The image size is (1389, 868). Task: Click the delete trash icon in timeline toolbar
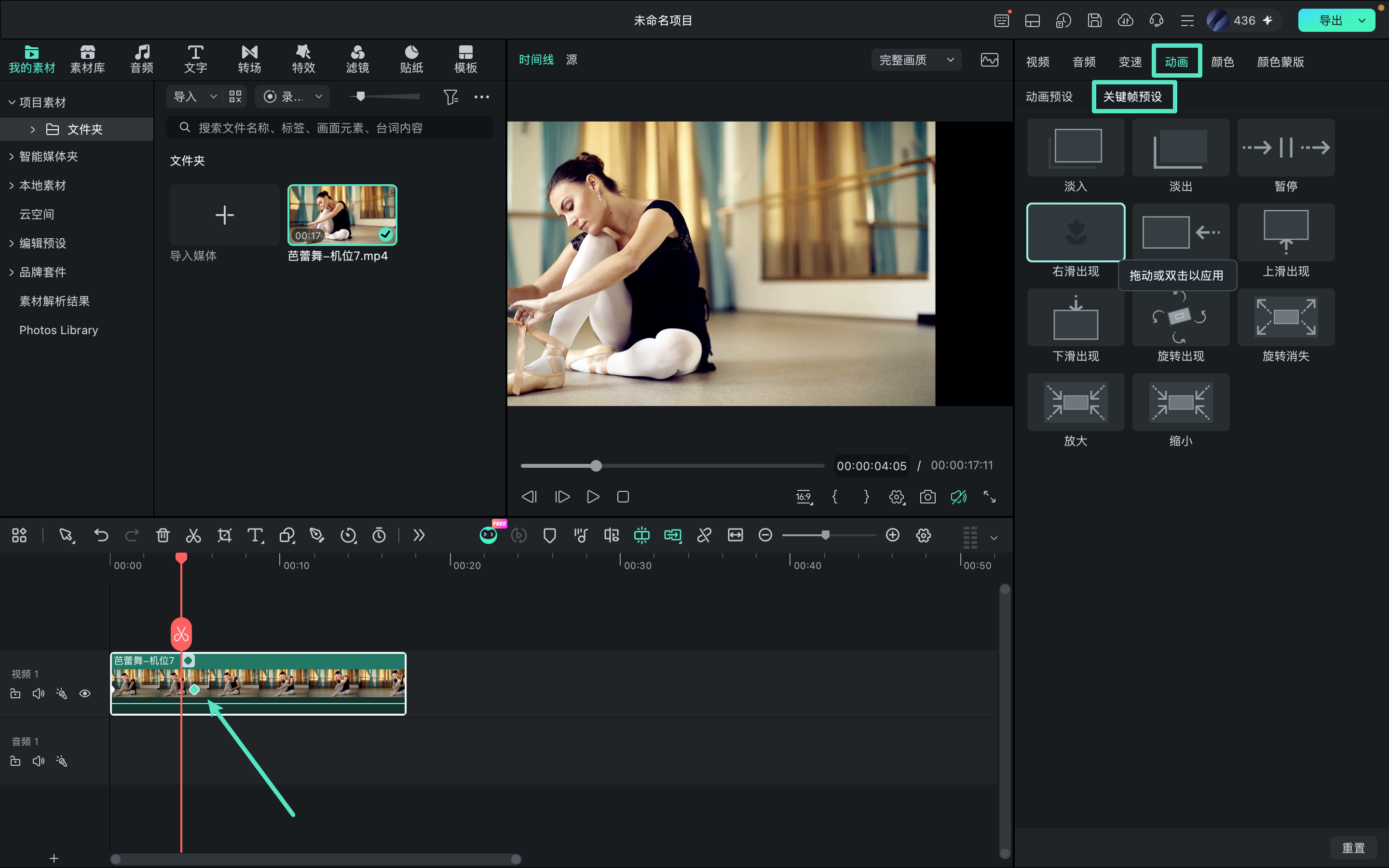pos(163,536)
